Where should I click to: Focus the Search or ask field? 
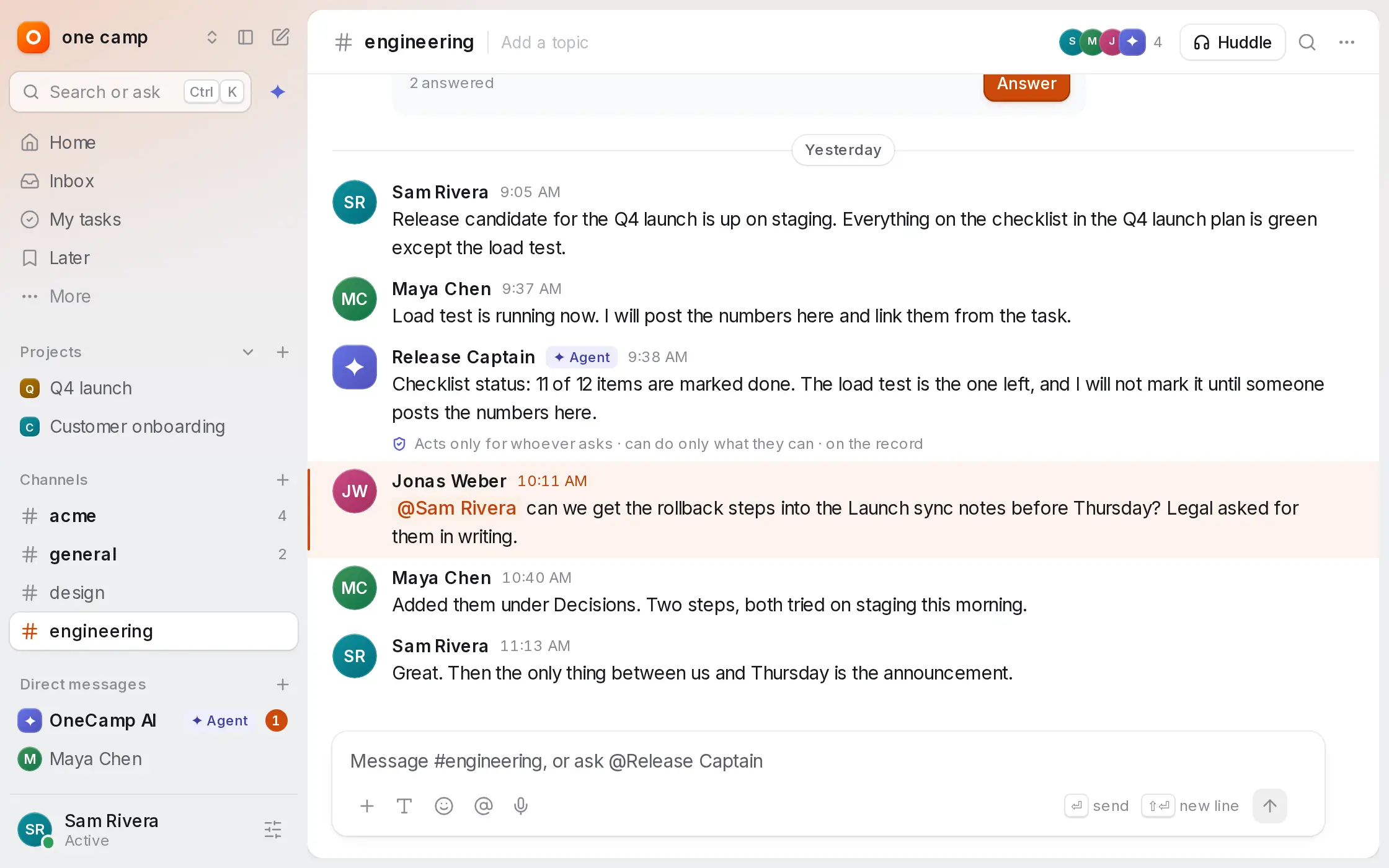pos(130,92)
